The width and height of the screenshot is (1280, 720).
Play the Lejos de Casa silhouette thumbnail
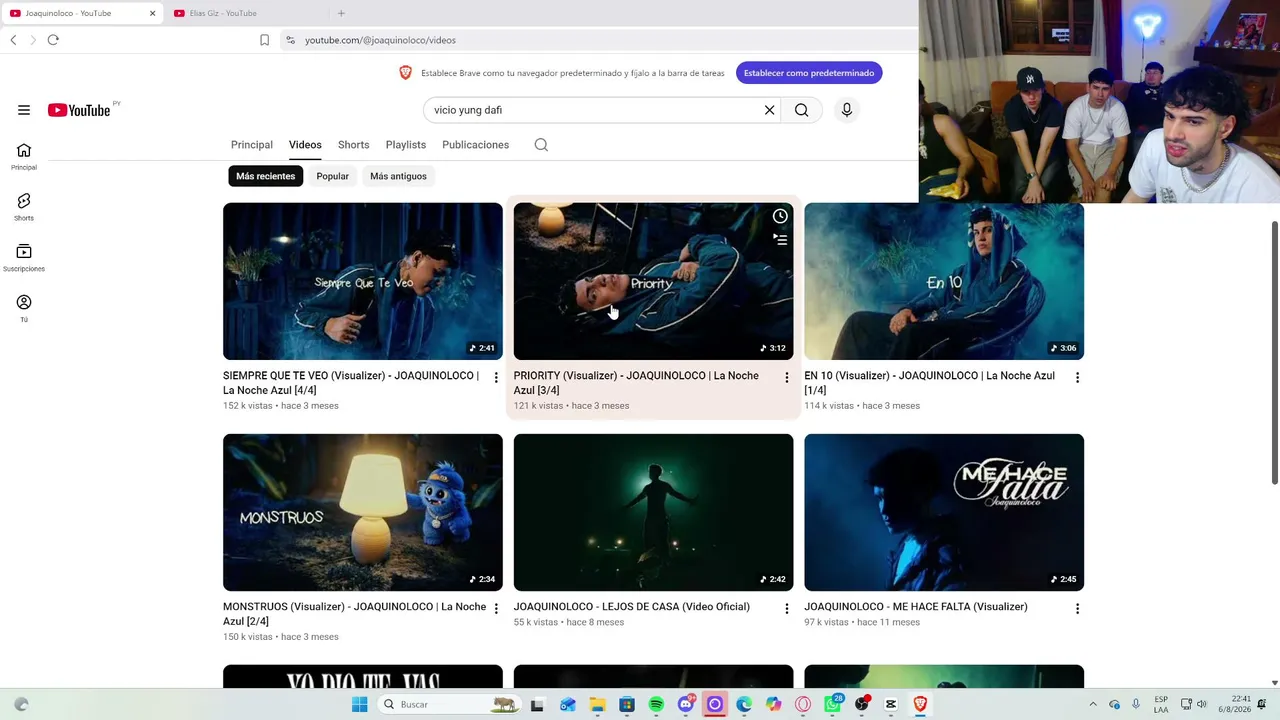click(653, 512)
